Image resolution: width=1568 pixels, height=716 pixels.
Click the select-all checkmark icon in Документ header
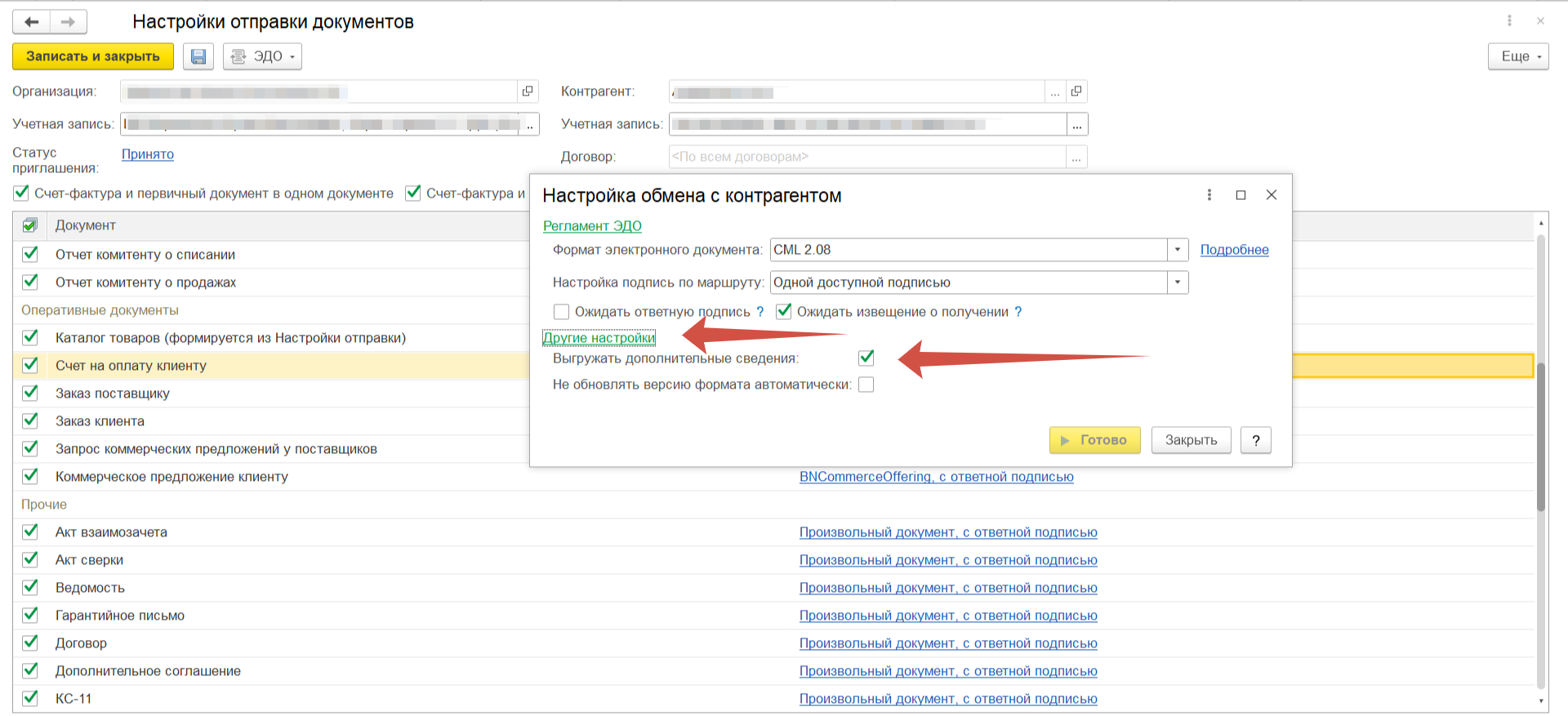point(30,225)
